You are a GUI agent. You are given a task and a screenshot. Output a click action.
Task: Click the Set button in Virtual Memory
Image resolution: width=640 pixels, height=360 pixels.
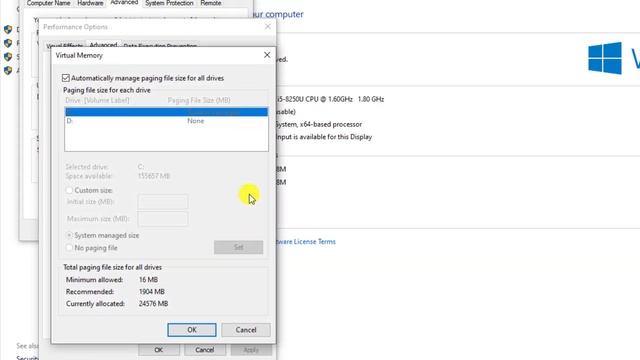(238, 247)
